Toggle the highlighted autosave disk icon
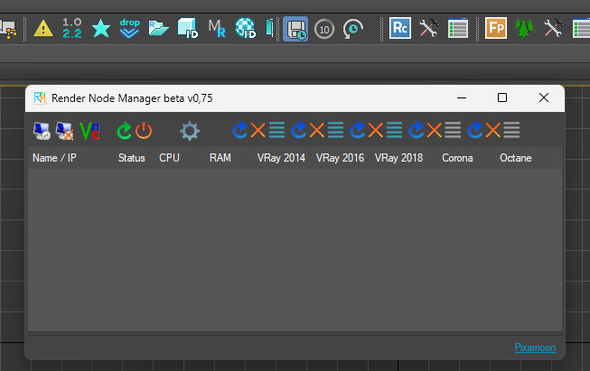Viewport: 590px width, 371px height. [295, 29]
